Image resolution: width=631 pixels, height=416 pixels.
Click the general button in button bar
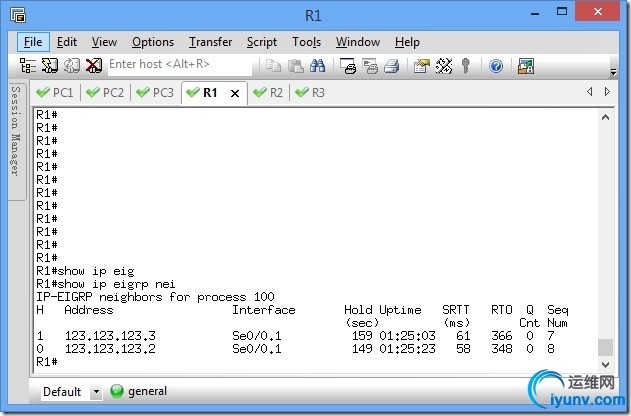coord(139,391)
